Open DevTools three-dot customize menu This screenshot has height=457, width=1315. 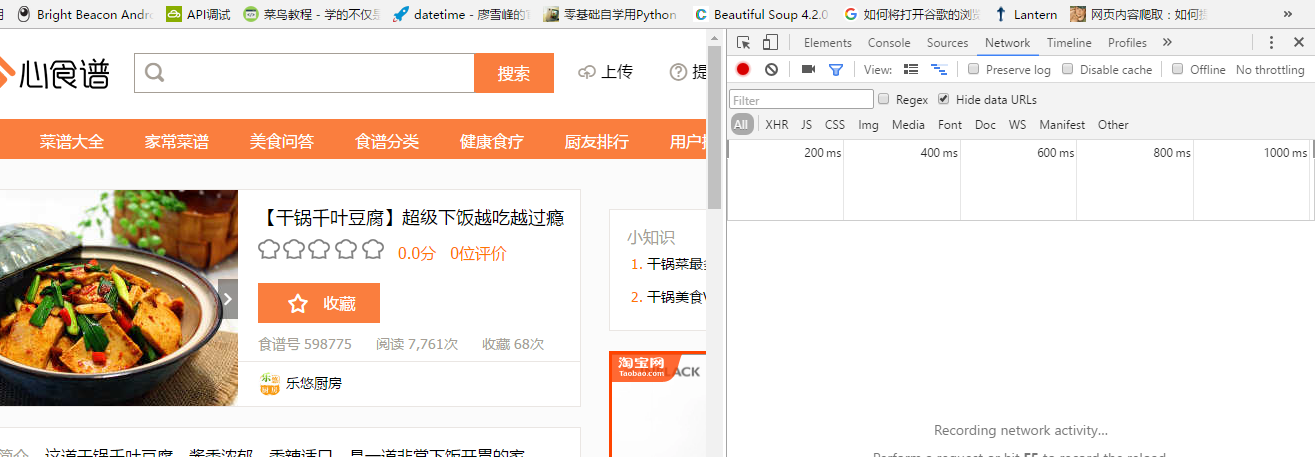[1272, 43]
